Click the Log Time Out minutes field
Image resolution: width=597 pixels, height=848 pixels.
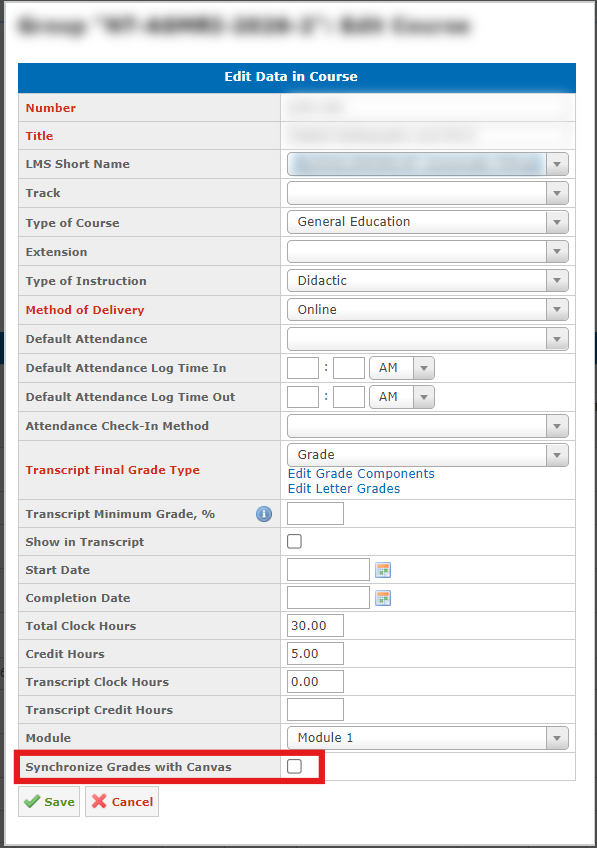click(x=349, y=397)
